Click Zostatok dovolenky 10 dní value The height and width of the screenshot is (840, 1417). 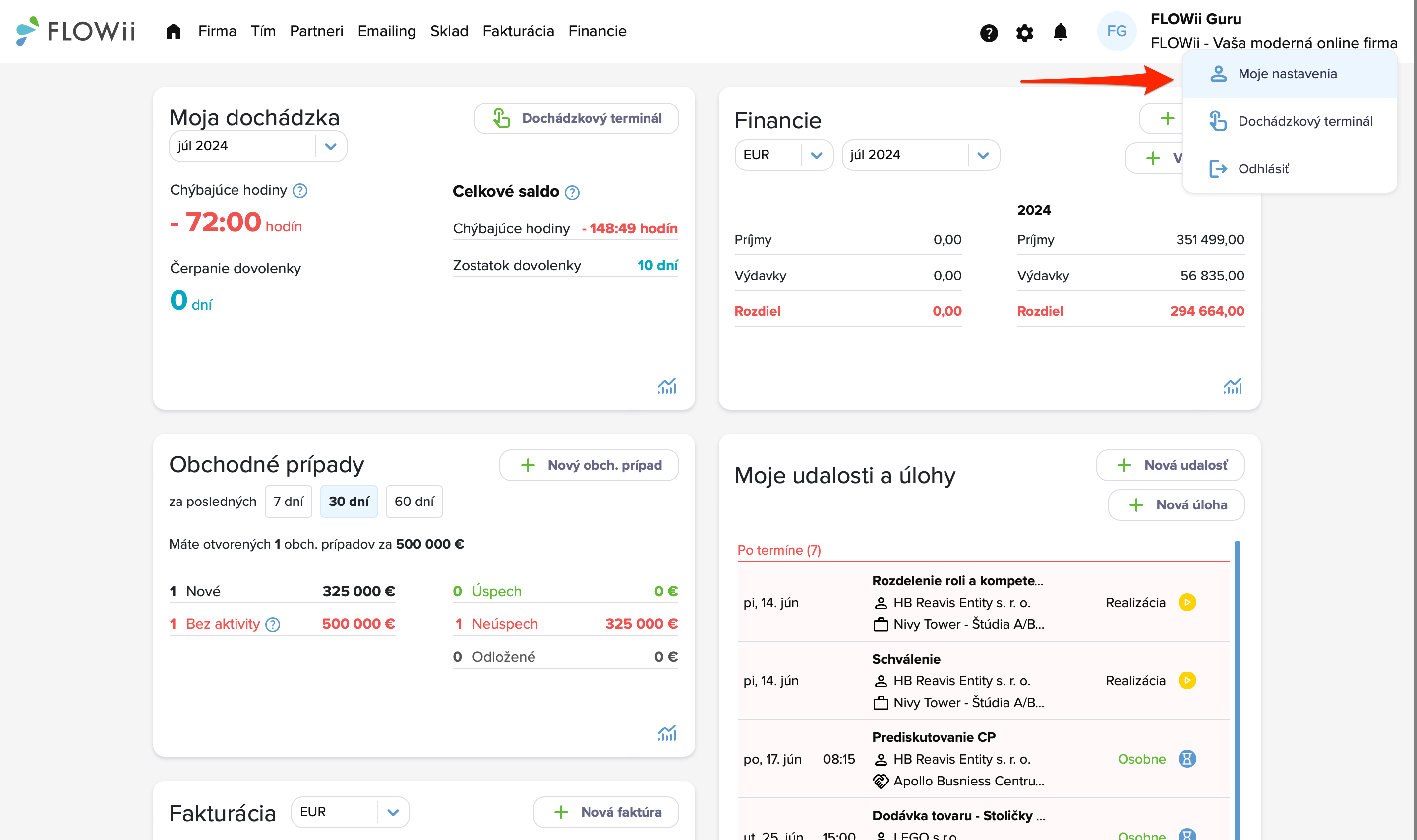pos(657,266)
